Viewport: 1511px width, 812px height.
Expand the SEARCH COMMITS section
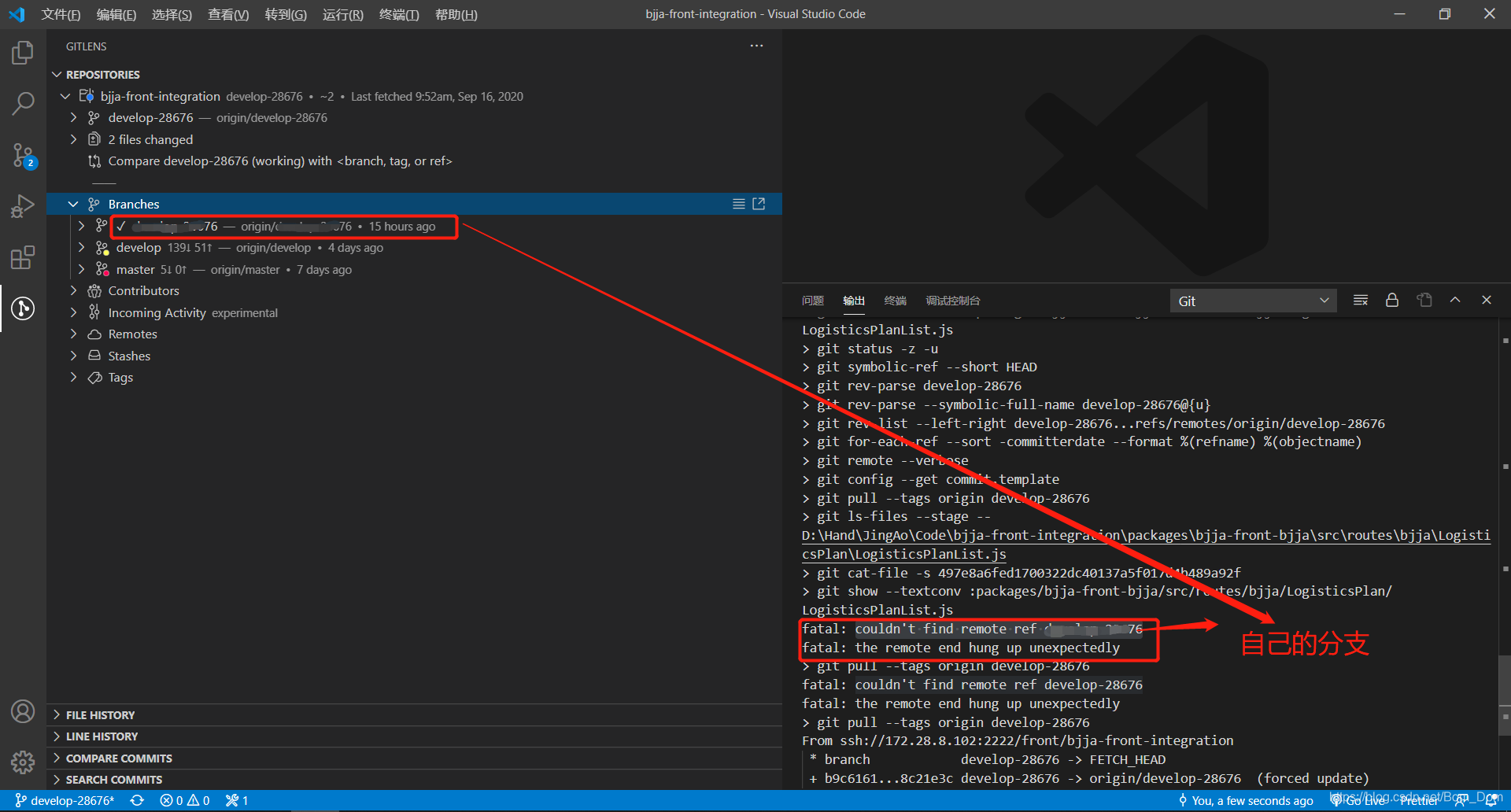pyautogui.click(x=414, y=780)
